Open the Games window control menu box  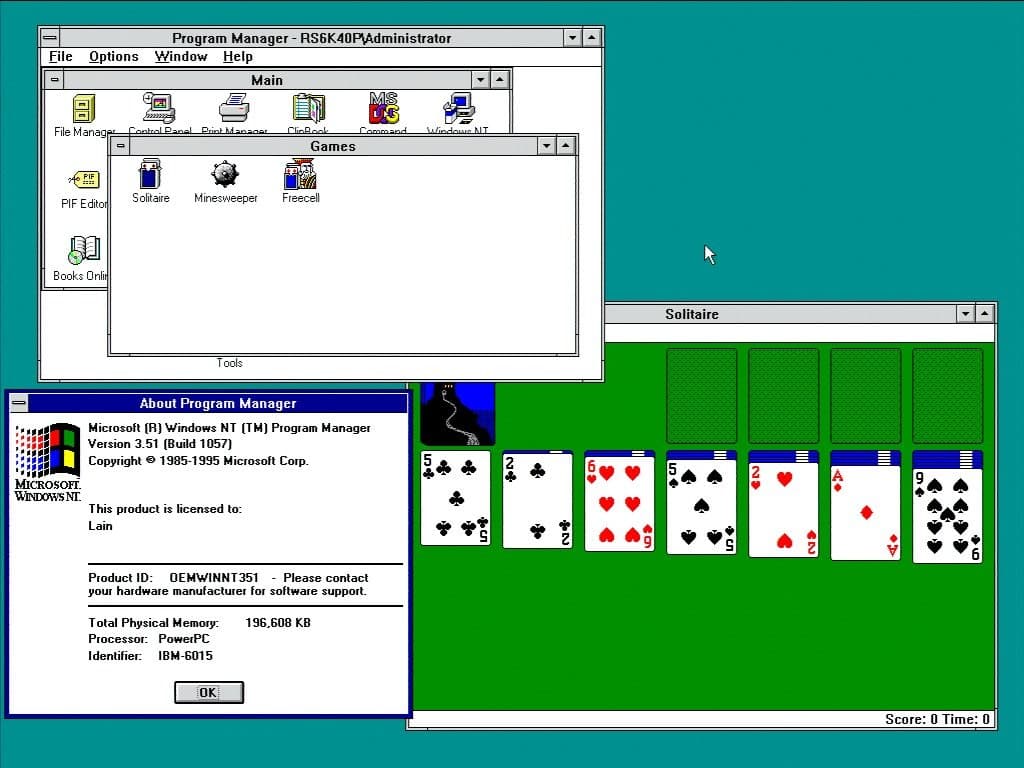[121, 146]
